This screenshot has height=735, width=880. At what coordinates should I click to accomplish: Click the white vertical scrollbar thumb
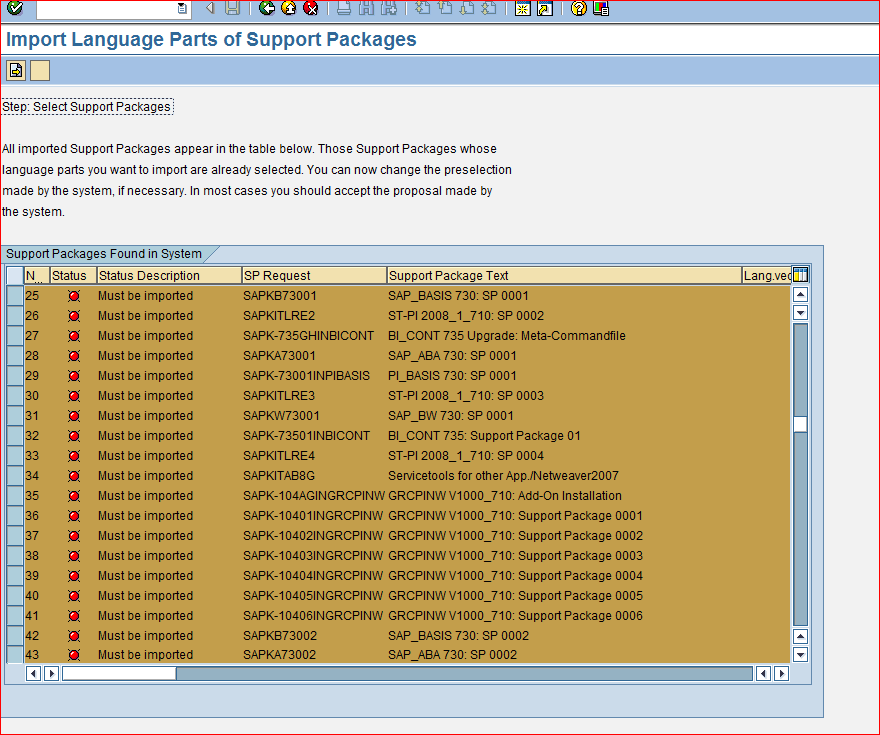(800, 424)
